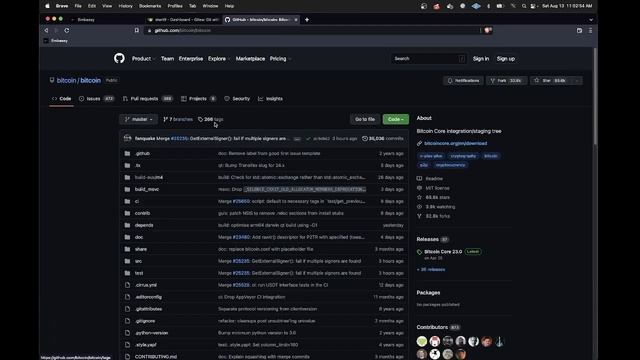Switch to the Issues tab
The height and width of the screenshot is (360, 640).
[97, 99]
